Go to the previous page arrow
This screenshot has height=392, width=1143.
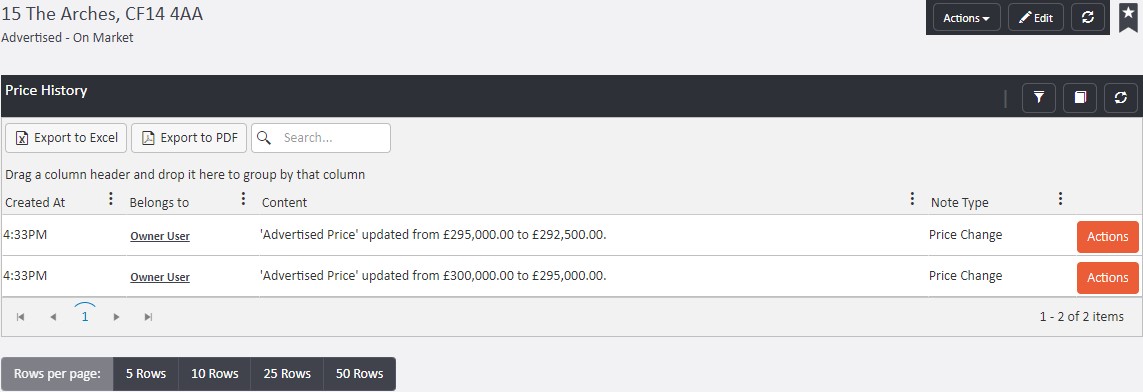pyautogui.click(x=52, y=317)
